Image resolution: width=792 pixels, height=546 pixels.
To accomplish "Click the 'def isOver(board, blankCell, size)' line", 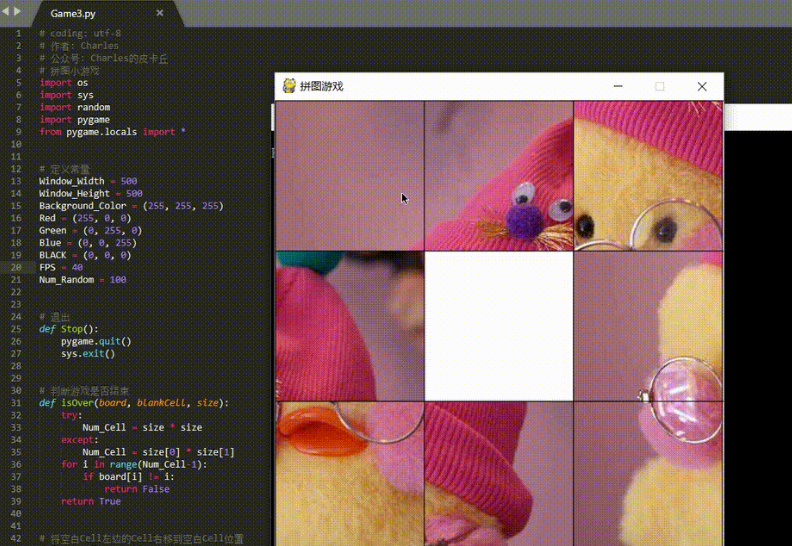I will [134, 403].
